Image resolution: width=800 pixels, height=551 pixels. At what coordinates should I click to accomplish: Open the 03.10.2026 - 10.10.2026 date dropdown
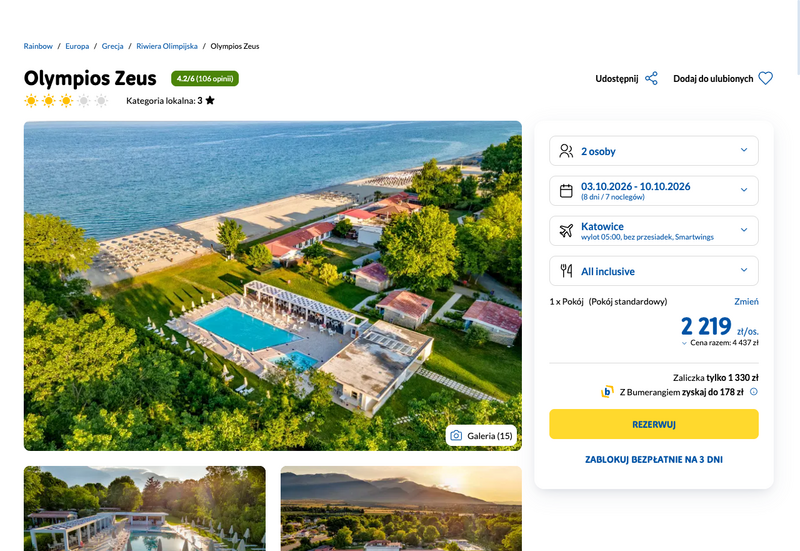654,190
